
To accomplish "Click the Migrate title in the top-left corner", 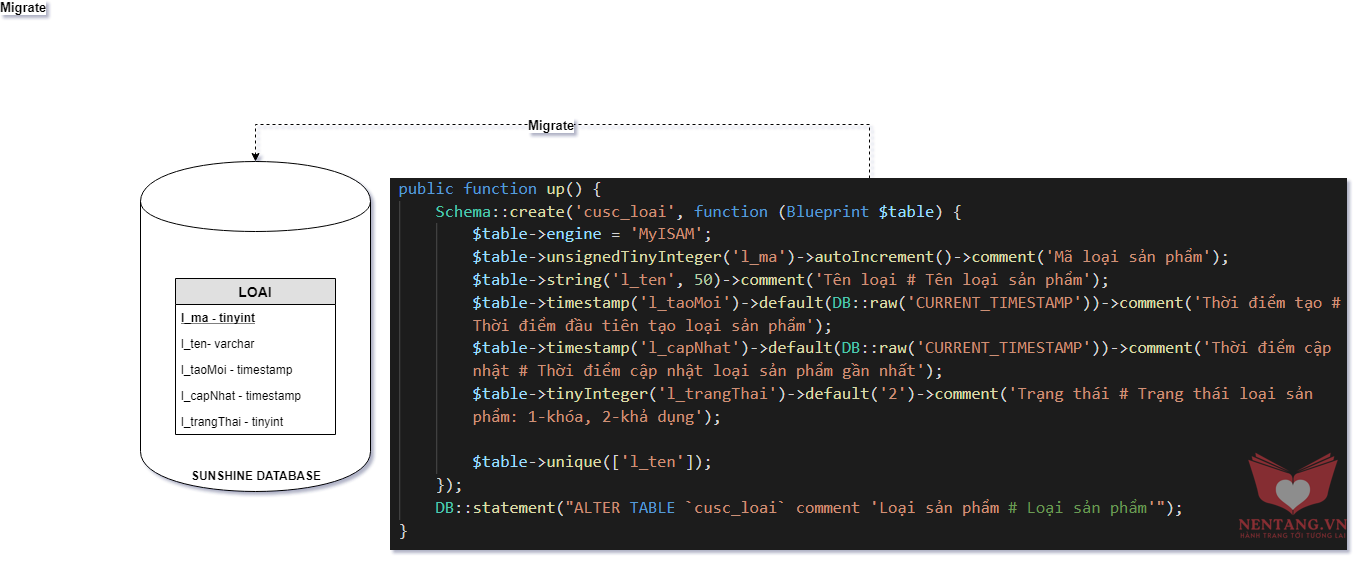I will pyautogui.click(x=23, y=8).
